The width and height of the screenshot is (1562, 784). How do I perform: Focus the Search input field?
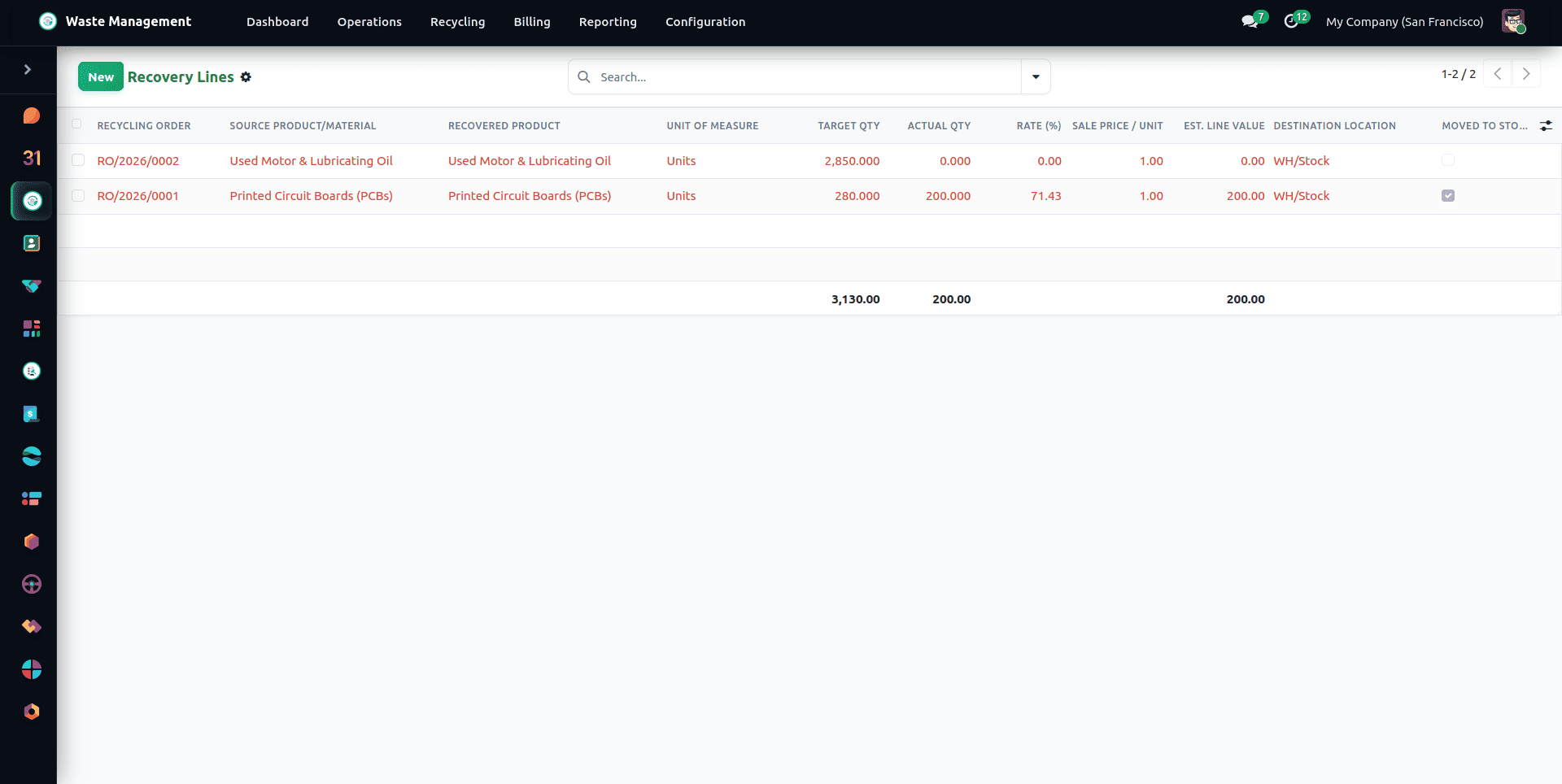[x=805, y=76]
